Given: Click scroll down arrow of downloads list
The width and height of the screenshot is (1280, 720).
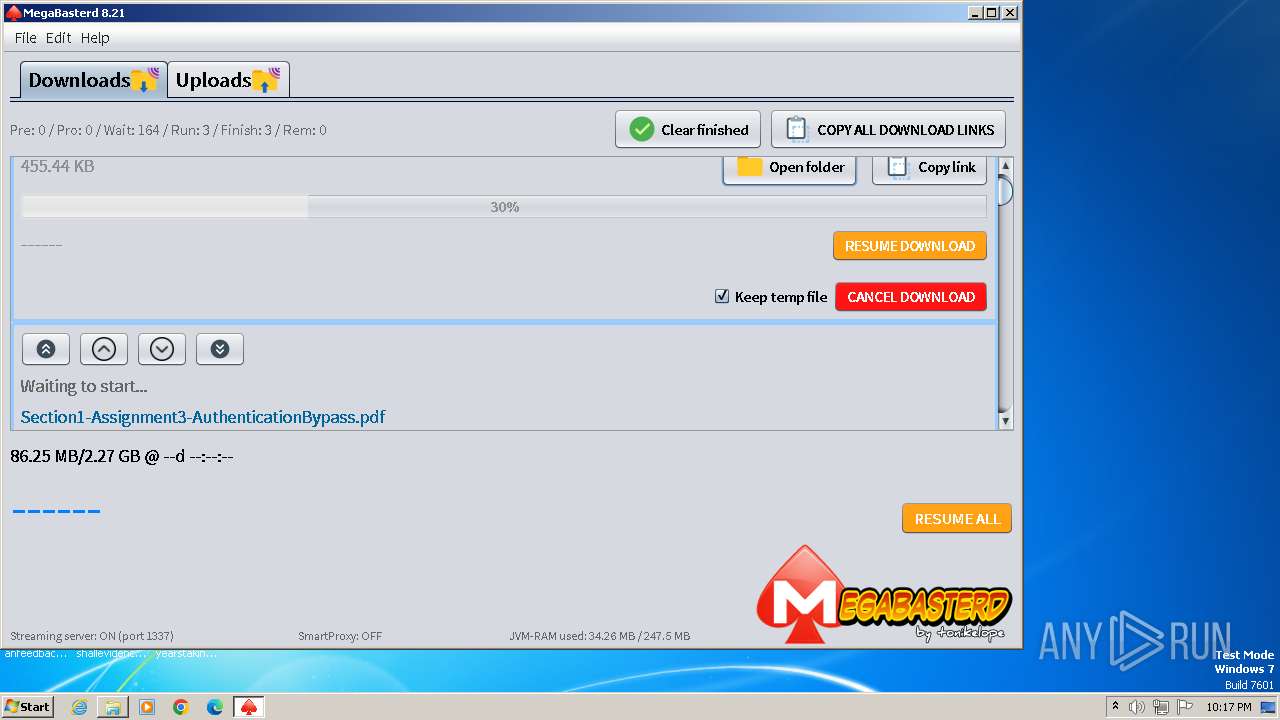Looking at the screenshot, I should click(x=1006, y=422).
